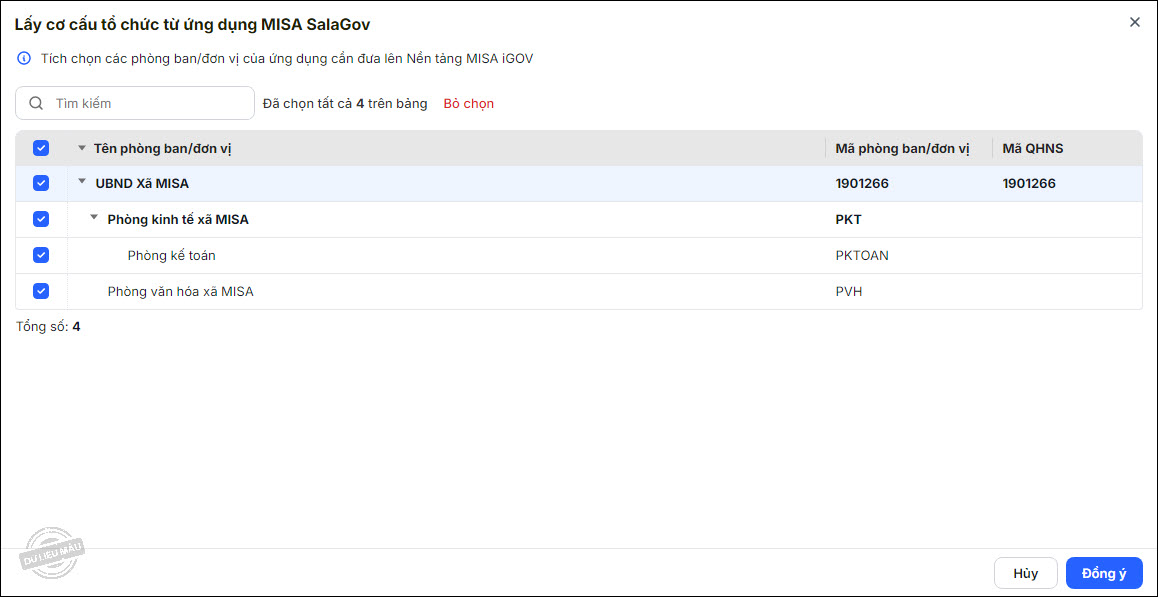Click the search magnifier icon
This screenshot has height=597, width=1158.
[36, 103]
